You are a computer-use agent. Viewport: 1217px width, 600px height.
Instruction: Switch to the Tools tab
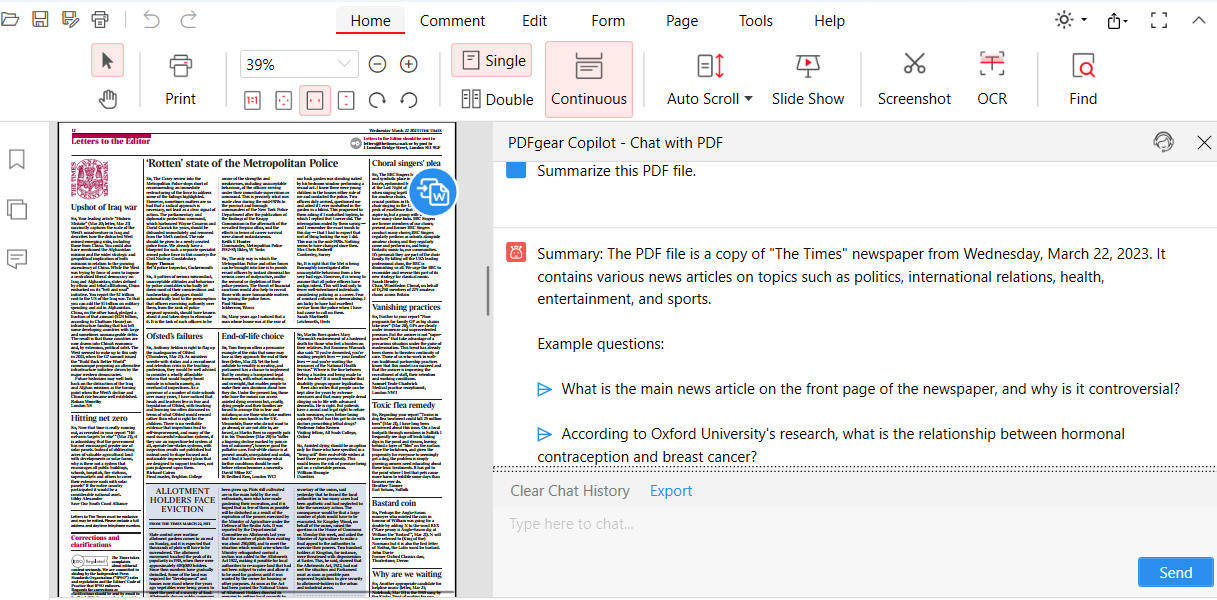(755, 20)
